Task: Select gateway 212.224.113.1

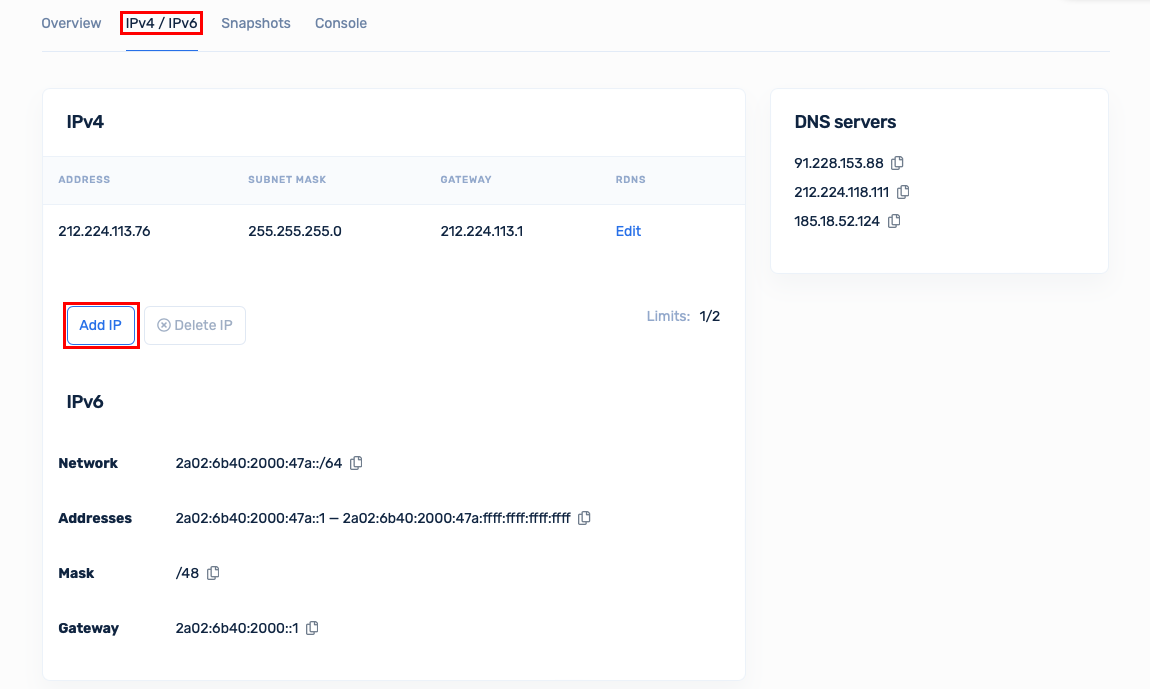Action: (482, 231)
